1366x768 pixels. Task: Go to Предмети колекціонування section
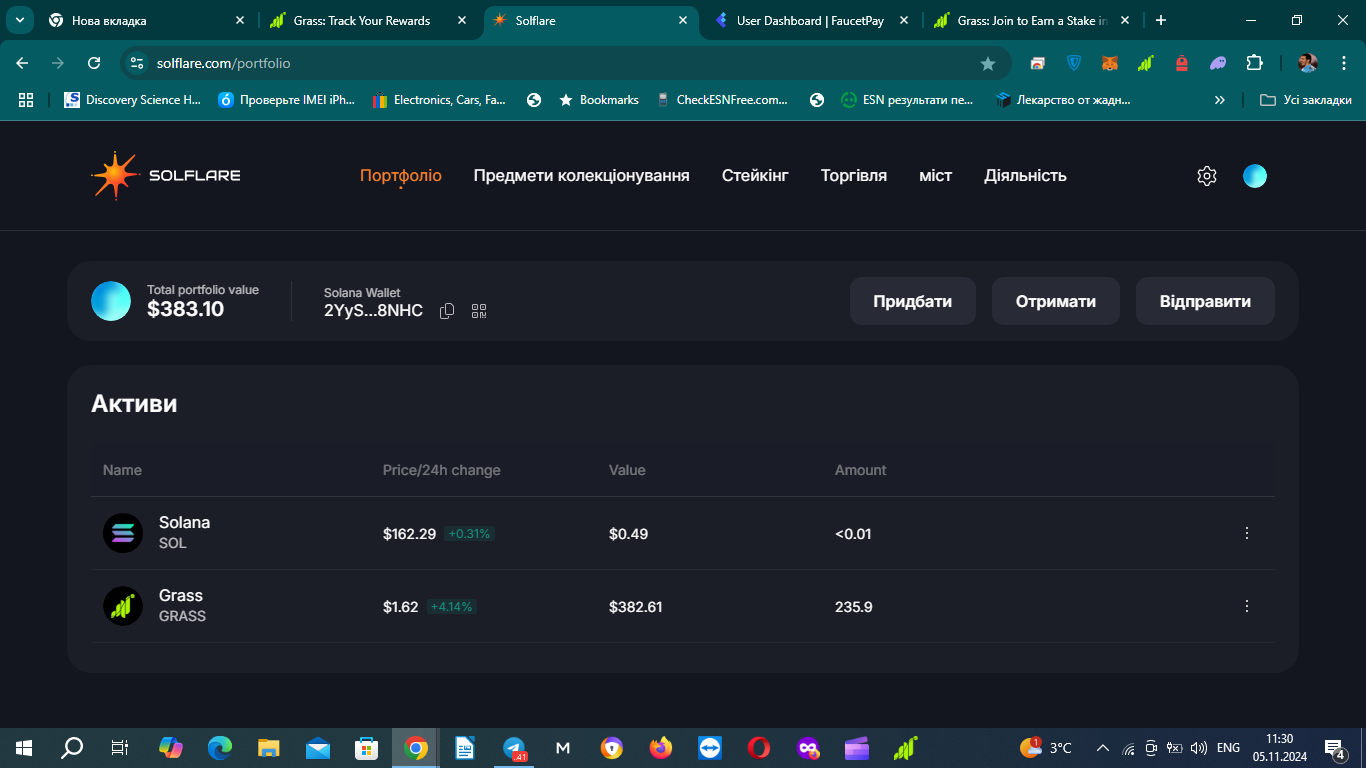click(x=582, y=176)
